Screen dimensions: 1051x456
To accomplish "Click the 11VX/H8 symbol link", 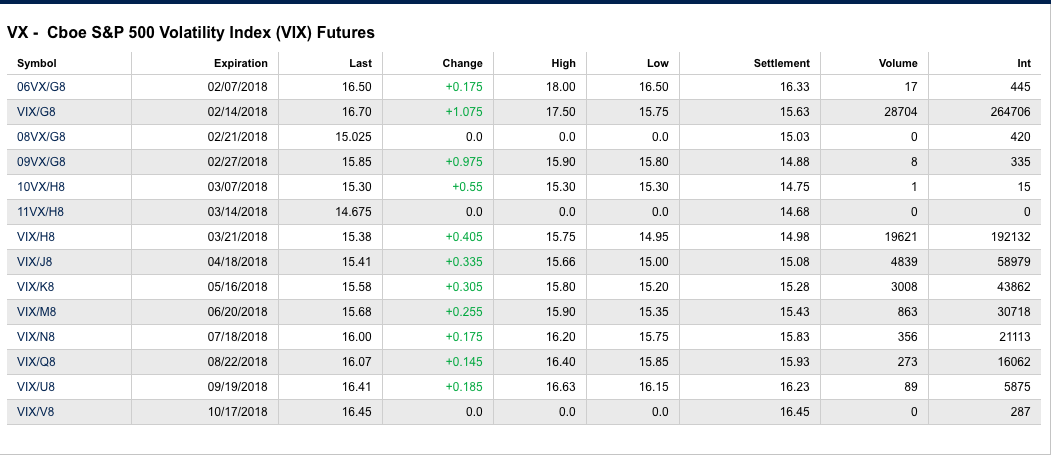I will click(41, 212).
